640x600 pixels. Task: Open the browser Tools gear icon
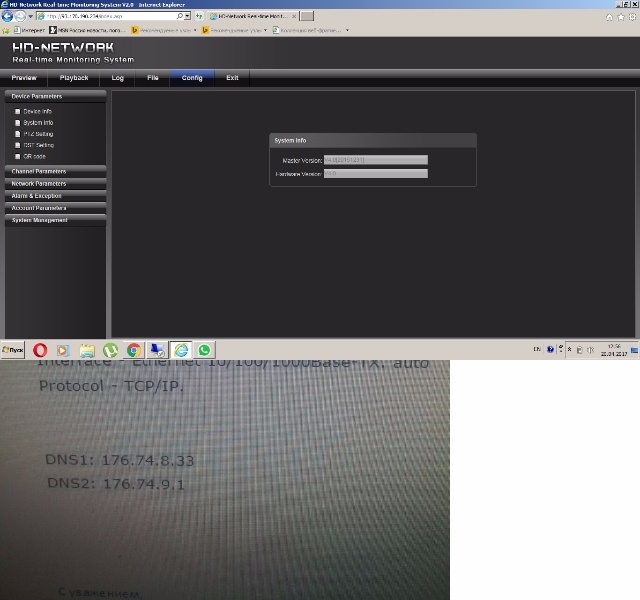click(632, 17)
